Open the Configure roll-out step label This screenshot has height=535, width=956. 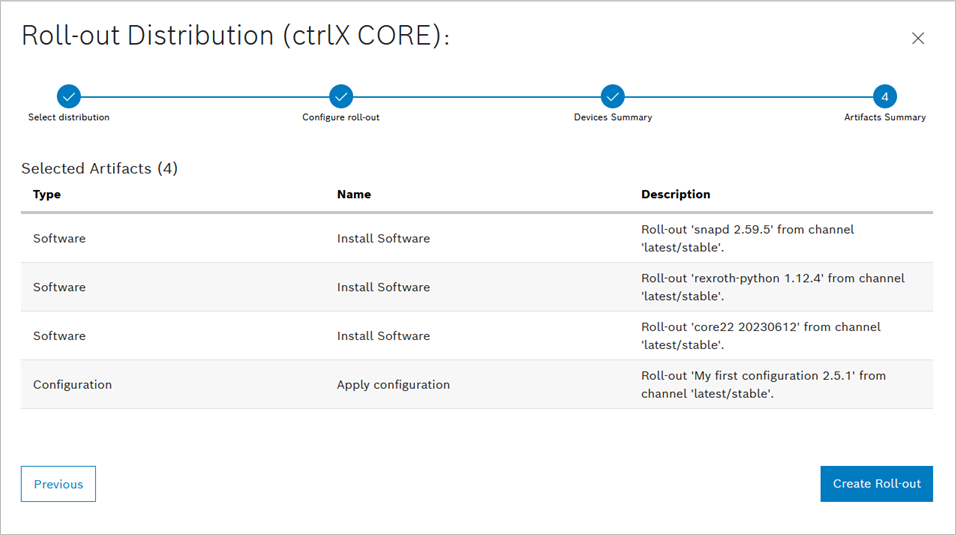click(x=341, y=117)
